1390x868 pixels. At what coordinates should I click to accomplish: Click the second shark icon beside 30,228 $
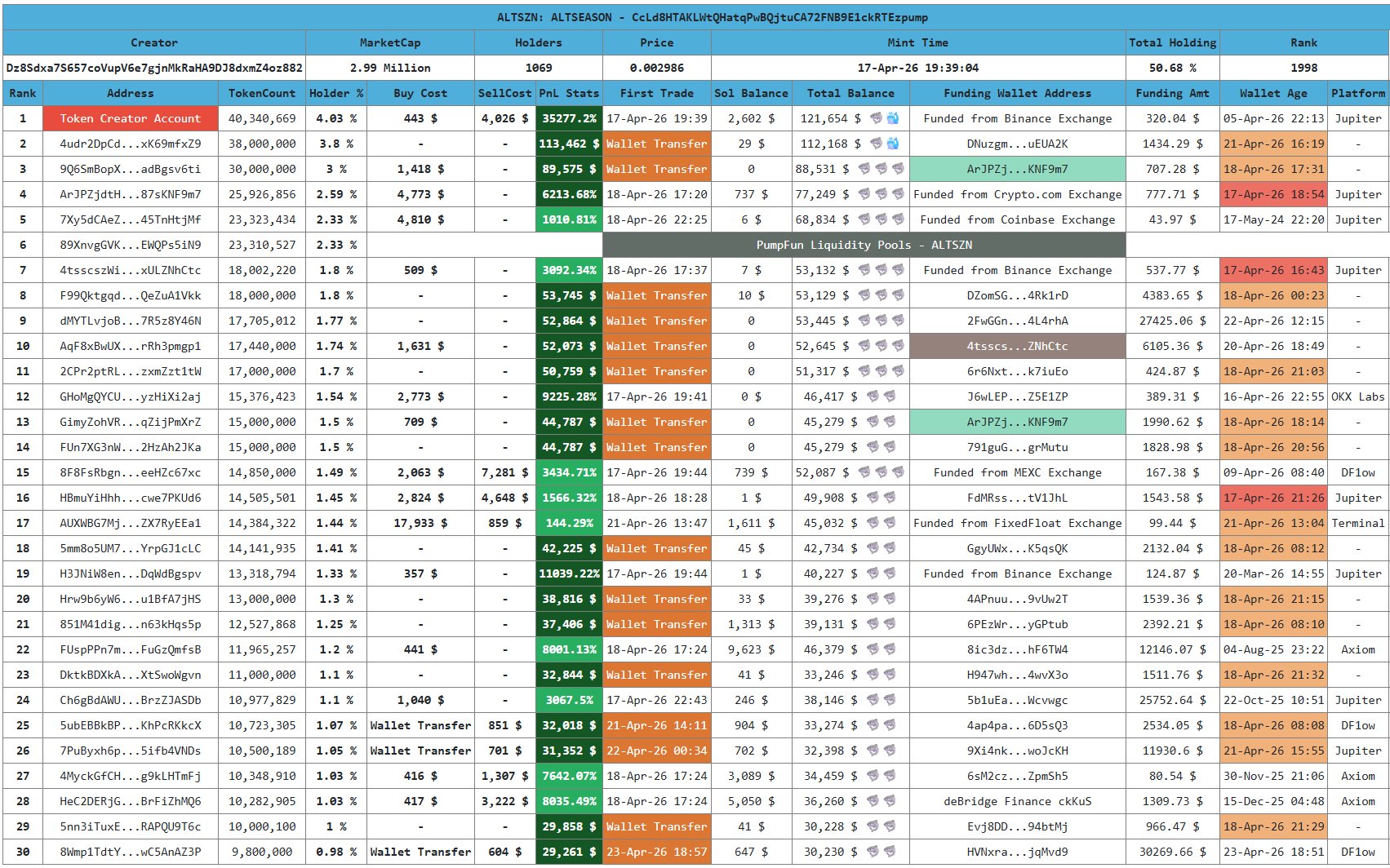[x=889, y=826]
